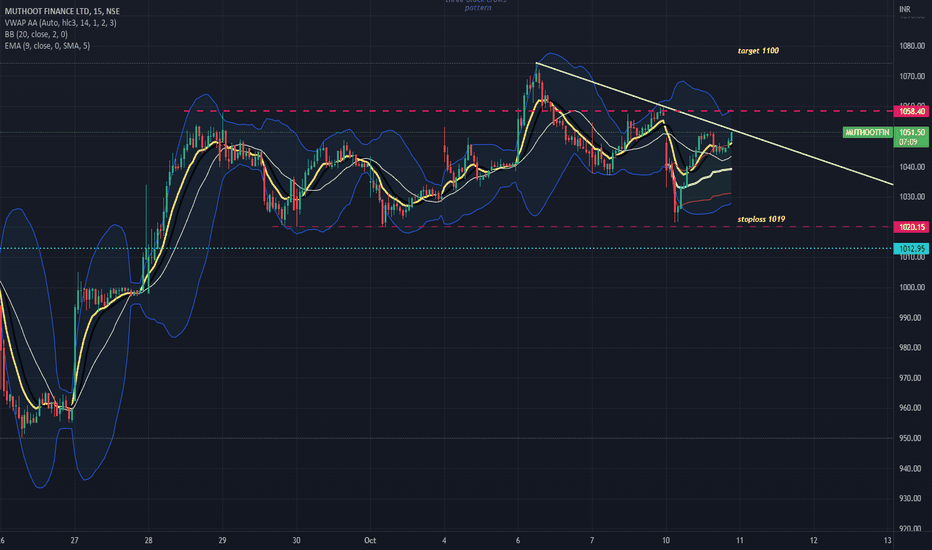Click the 940.00 price axis value
The image size is (932, 550).
point(912,468)
